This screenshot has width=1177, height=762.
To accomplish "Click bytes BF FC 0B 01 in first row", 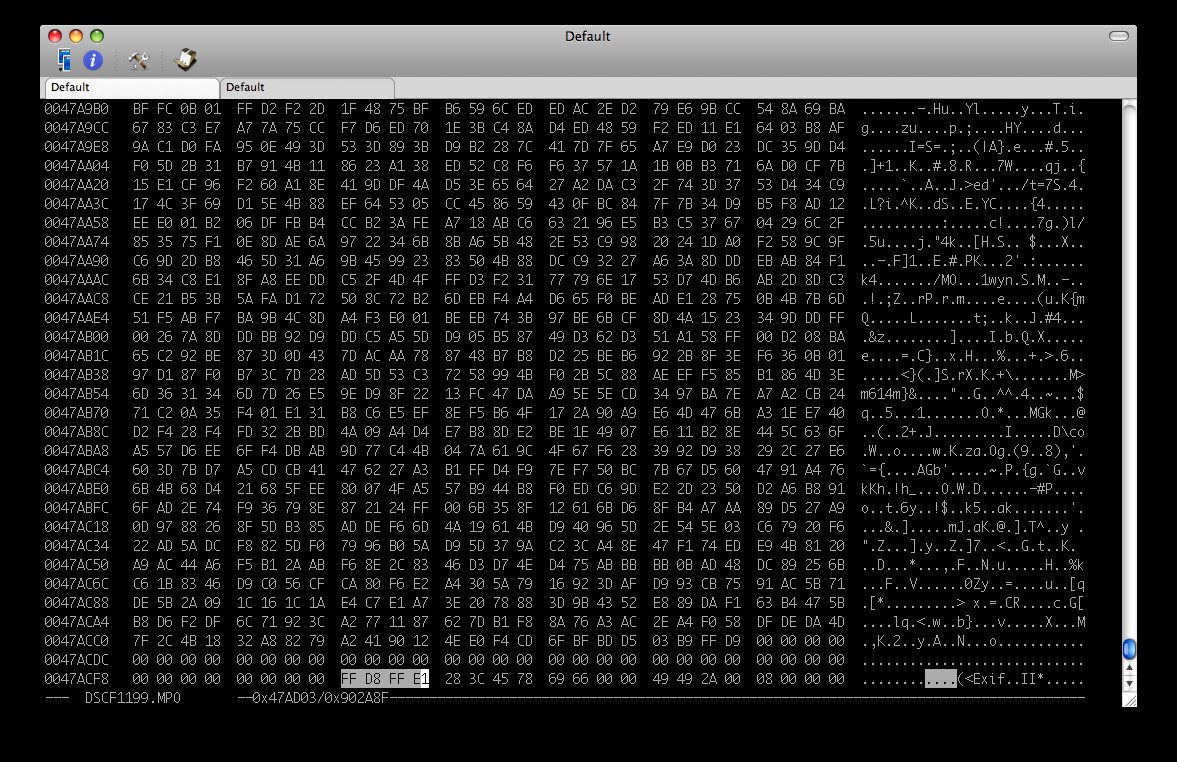I will pyautogui.click(x=176, y=109).
